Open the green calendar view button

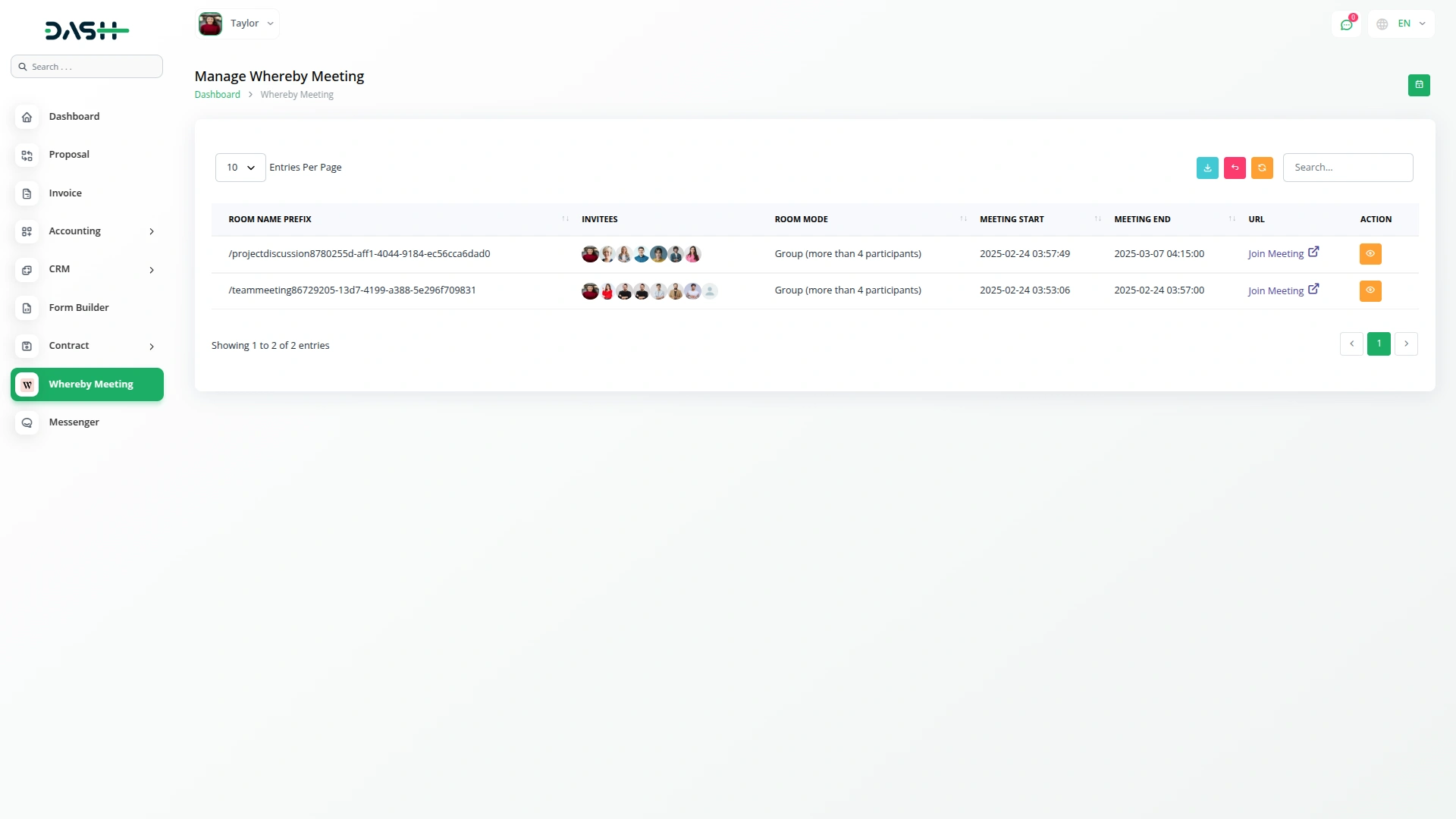[1419, 85]
